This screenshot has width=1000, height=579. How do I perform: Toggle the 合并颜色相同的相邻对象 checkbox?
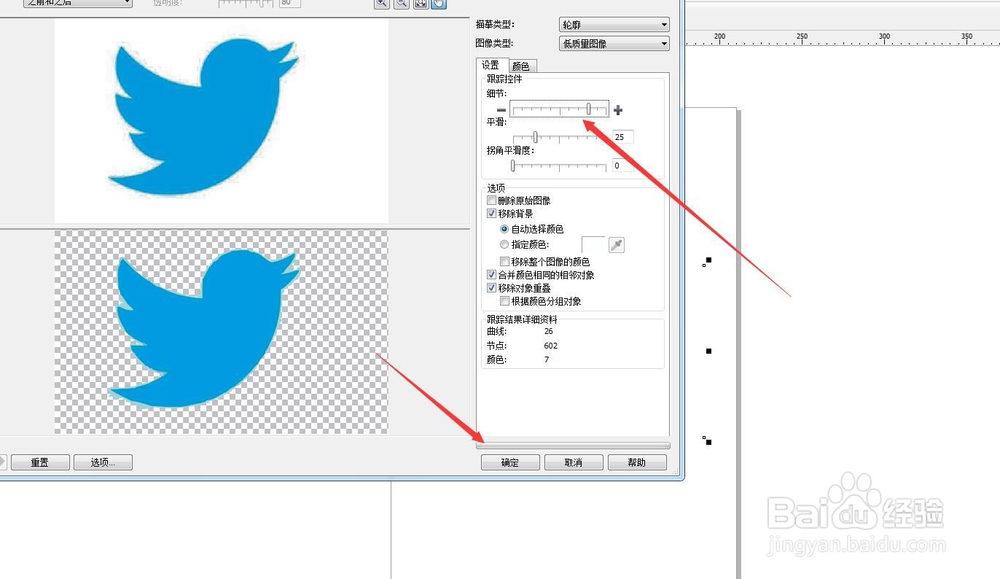coord(492,275)
